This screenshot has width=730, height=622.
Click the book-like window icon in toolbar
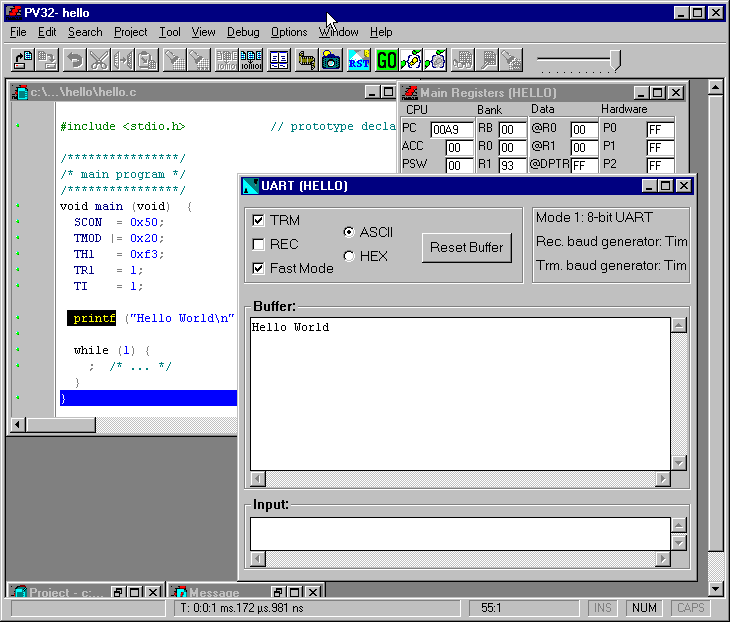(x=279, y=60)
